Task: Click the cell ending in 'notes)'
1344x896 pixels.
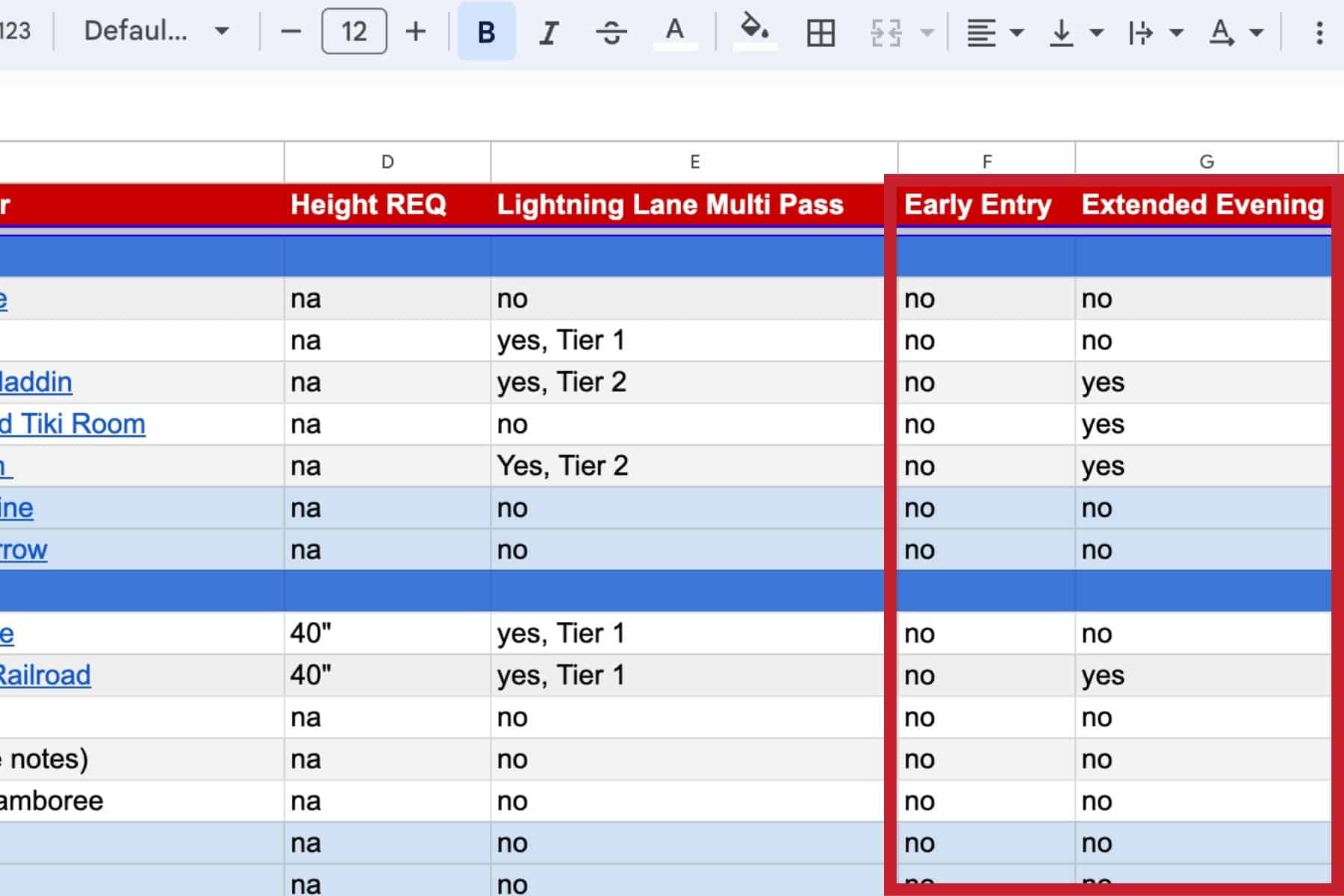Action: point(142,759)
